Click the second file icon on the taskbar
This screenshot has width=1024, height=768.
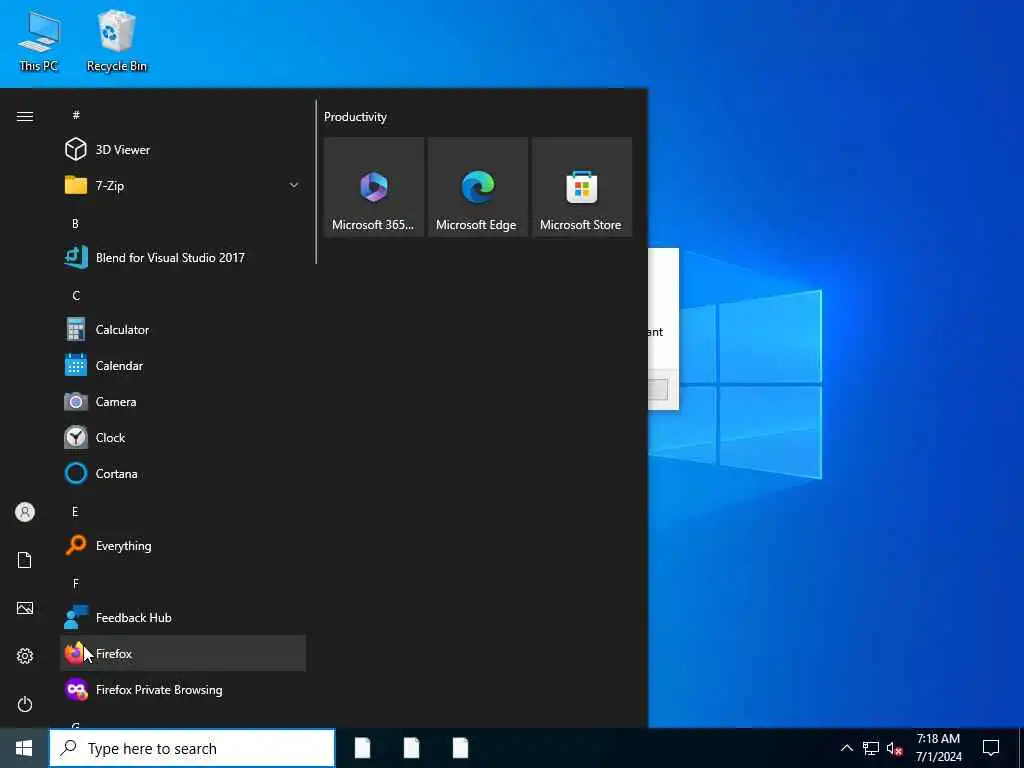411,748
